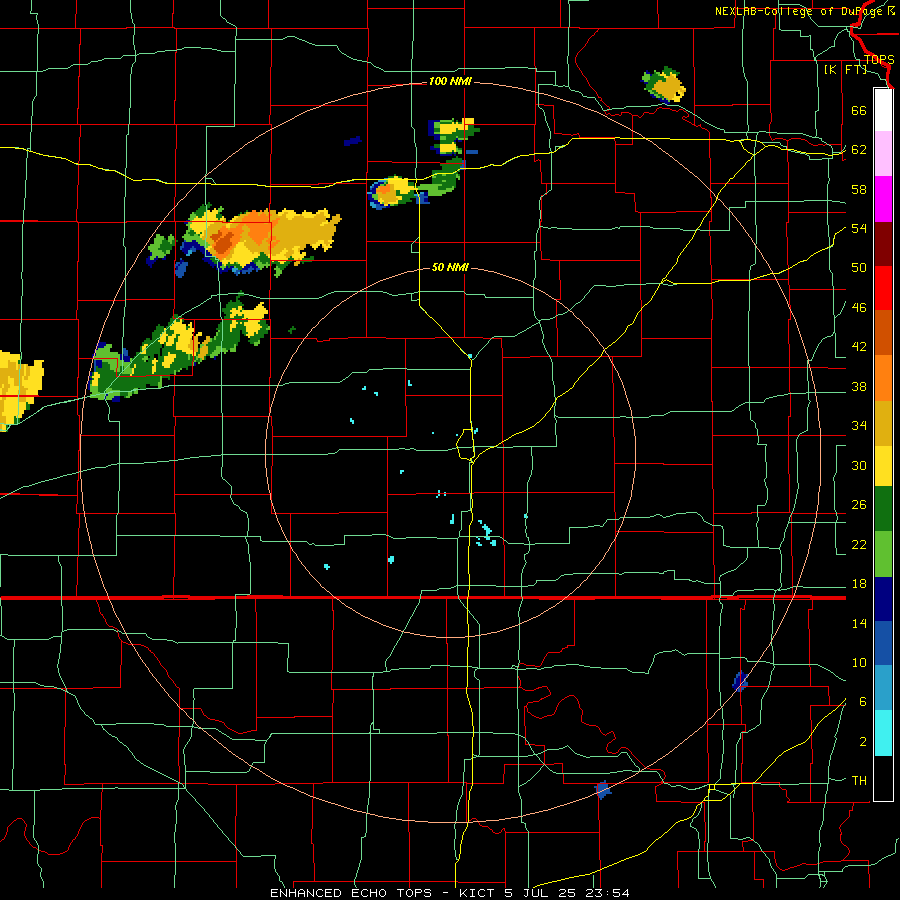Image resolution: width=900 pixels, height=900 pixels.
Task: Select the magenta swatch in the legend
Action: tap(883, 199)
